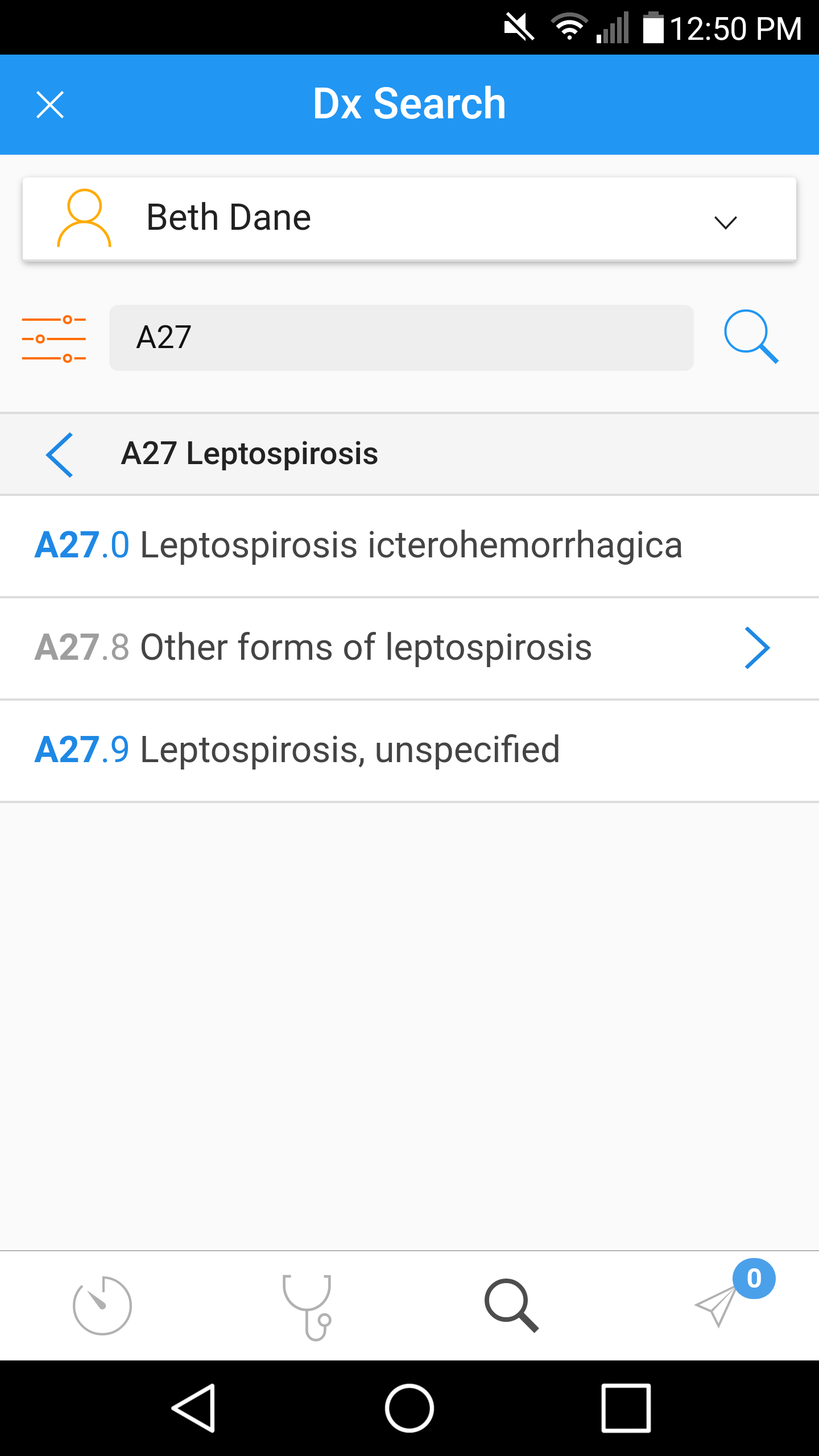The image size is (819, 1456).
Task: Select the search tab in bottom bar
Action: pyautogui.click(x=511, y=1305)
